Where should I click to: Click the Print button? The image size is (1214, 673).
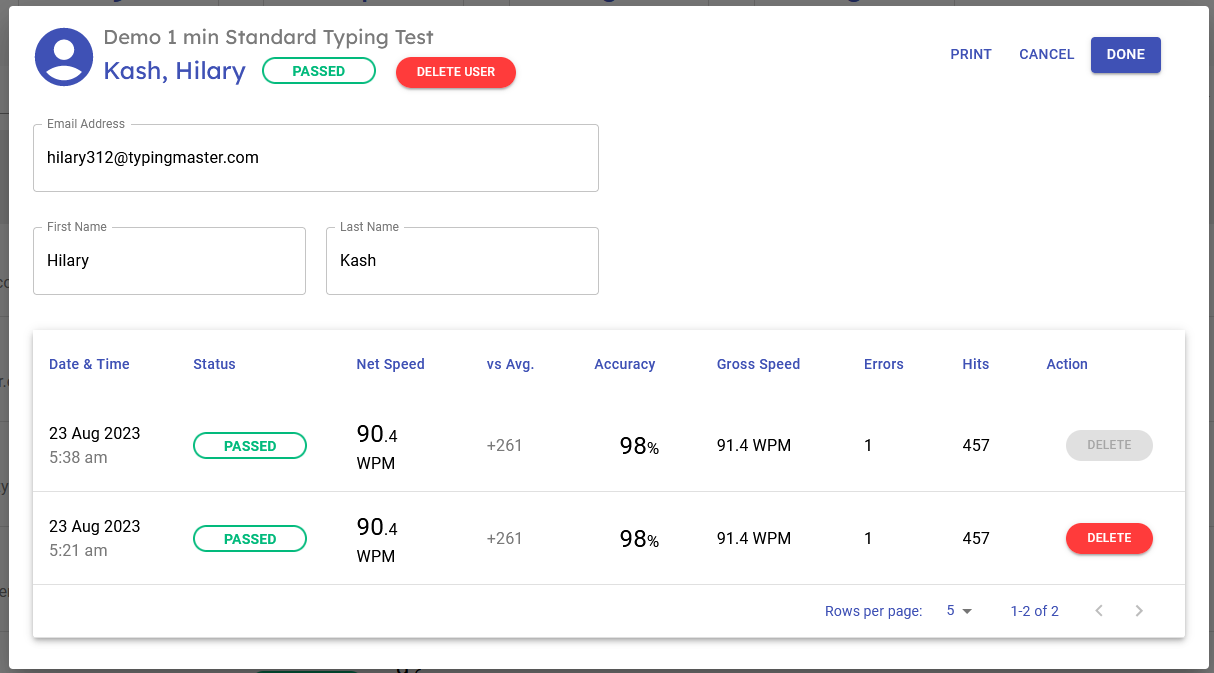point(970,55)
